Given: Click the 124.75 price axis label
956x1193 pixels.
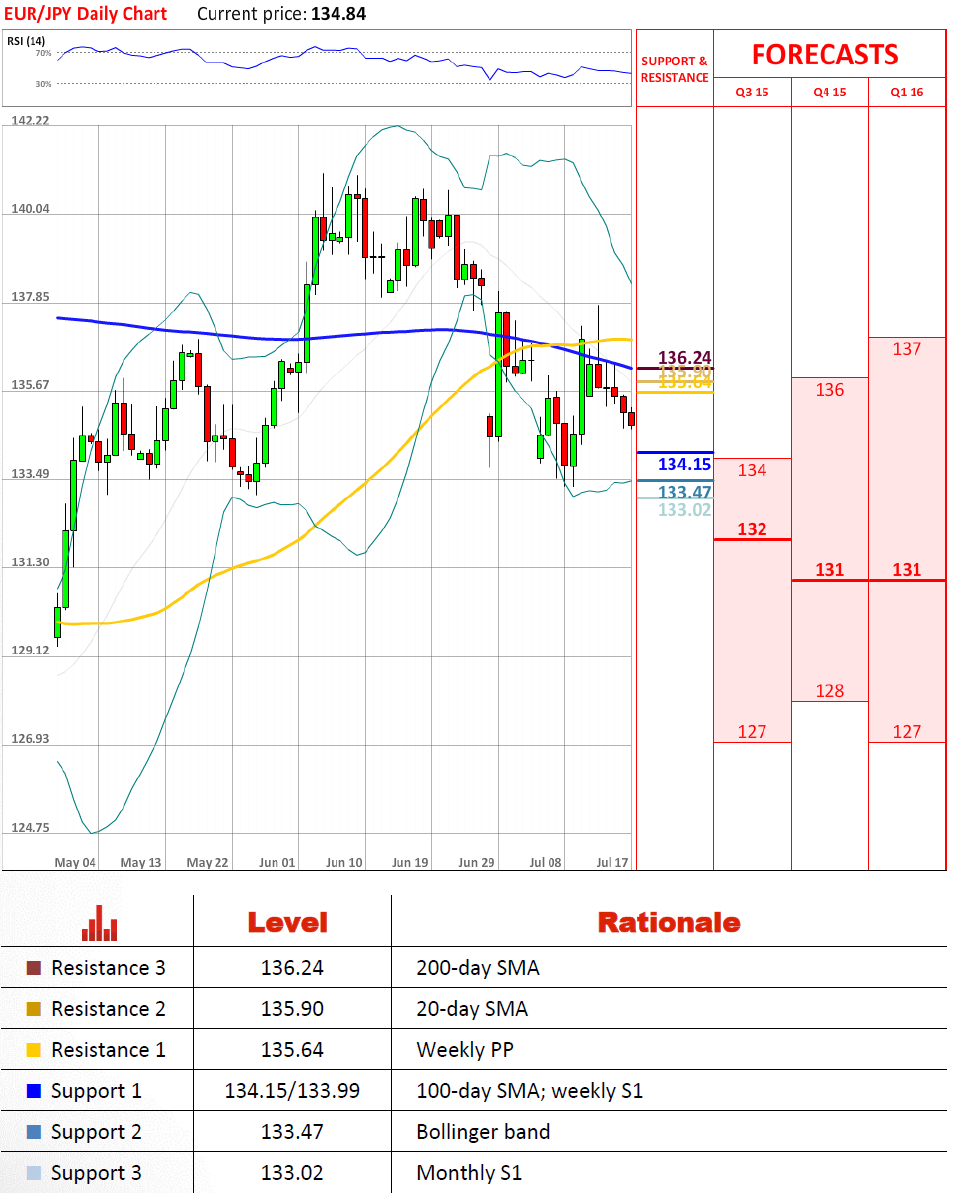Looking at the screenshot, I should coord(30,828).
